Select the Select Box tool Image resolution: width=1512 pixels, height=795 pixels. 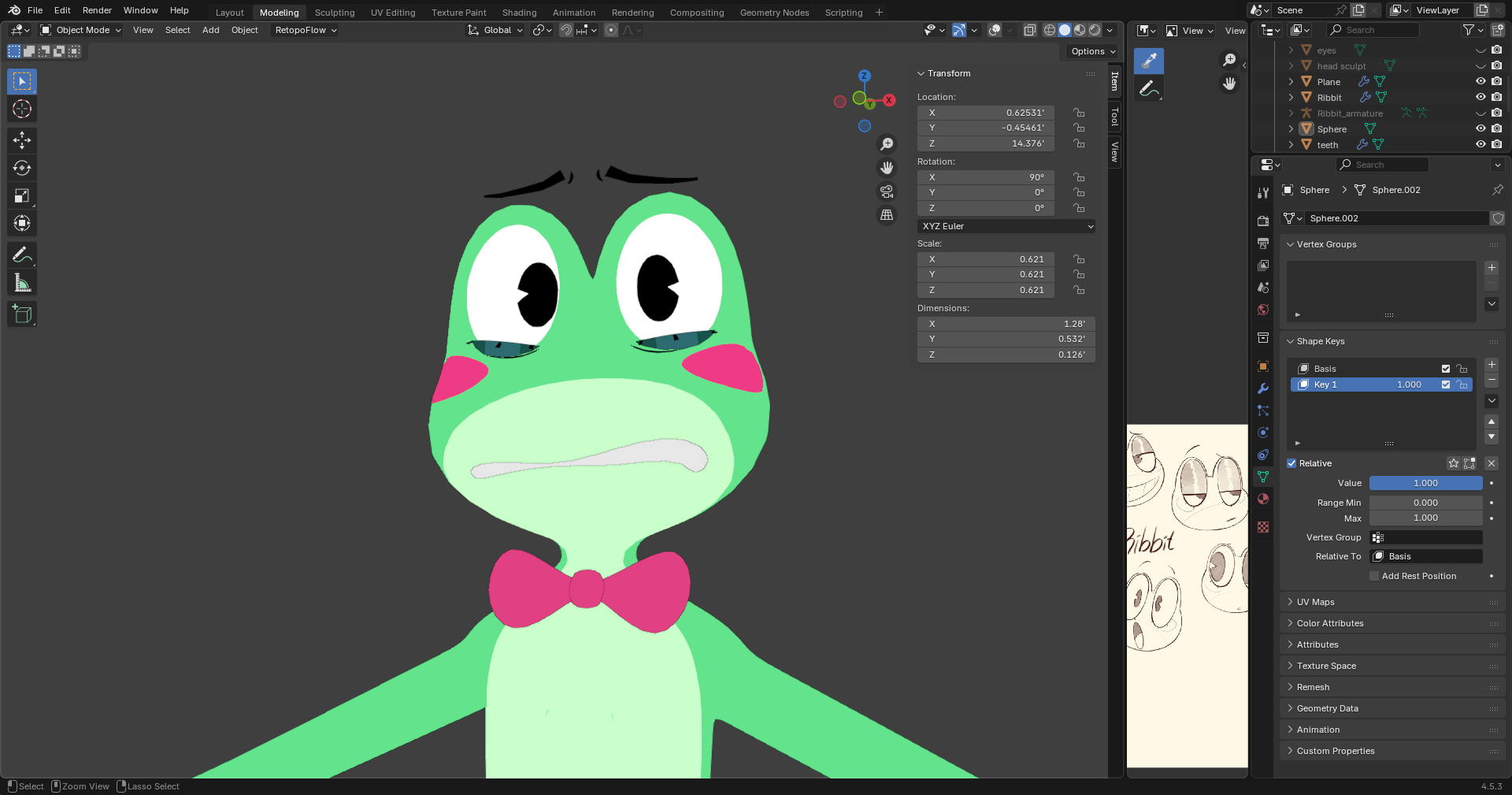pyautogui.click(x=22, y=81)
